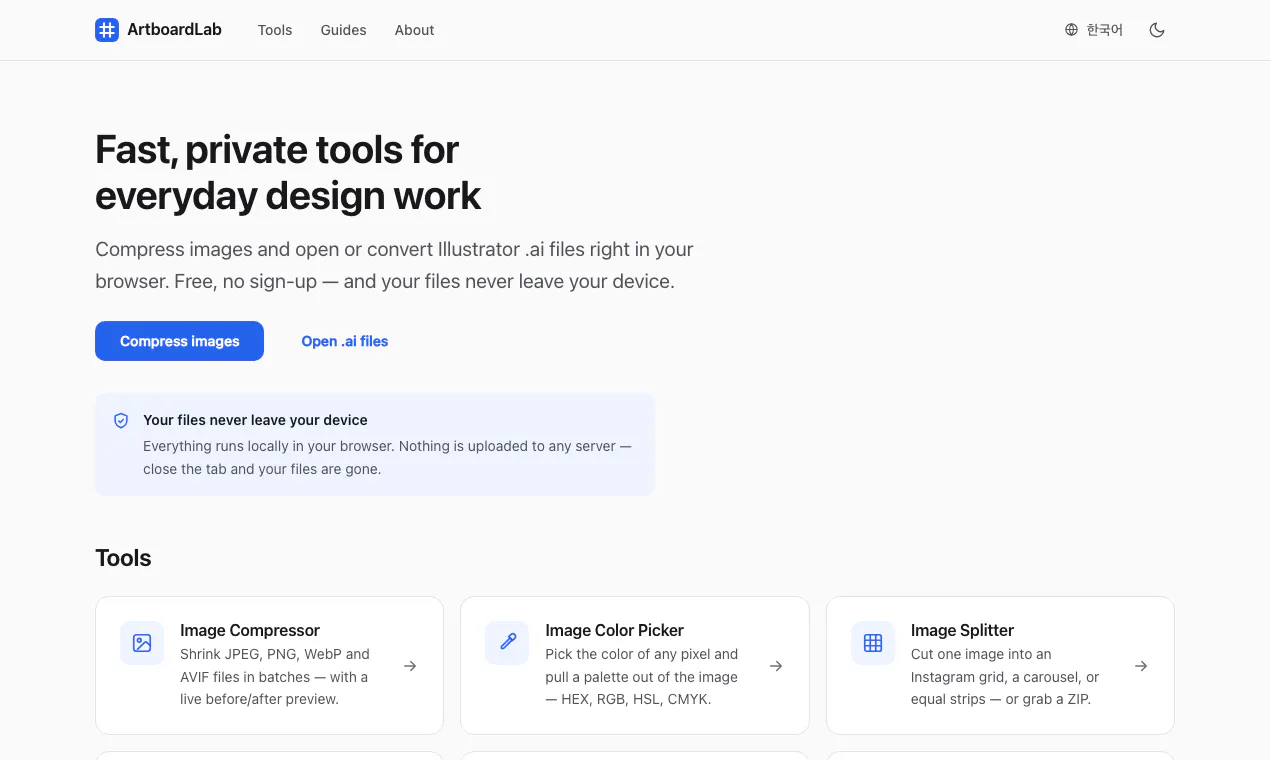The image size is (1270, 760).
Task: Click the Image Color Picker arrow
Action: [x=776, y=666]
